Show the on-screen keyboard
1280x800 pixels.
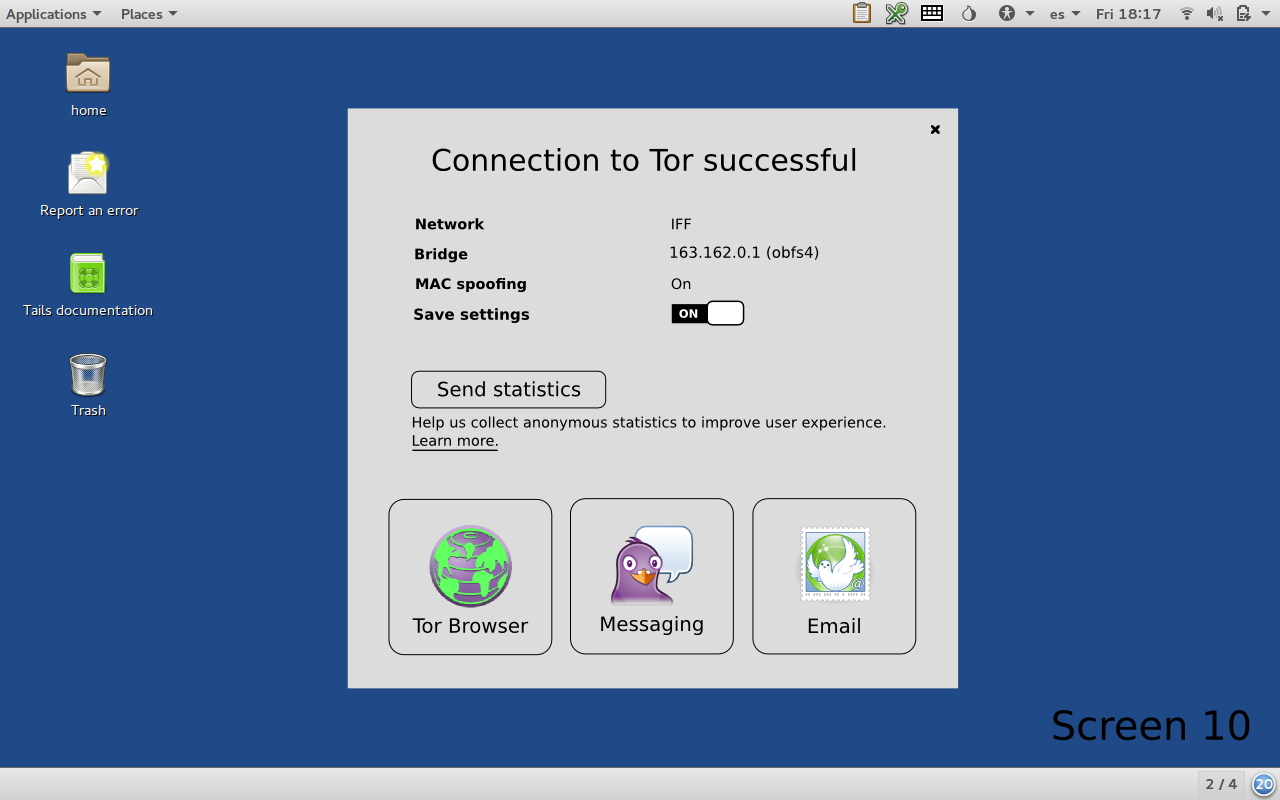point(932,14)
